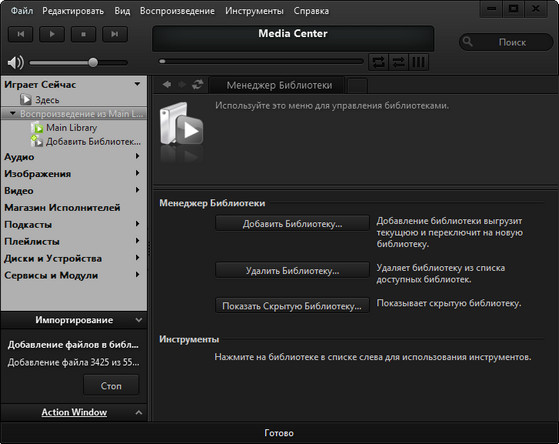The height and width of the screenshot is (444, 559).
Task: Select the Main Library item
Action: click(71, 128)
